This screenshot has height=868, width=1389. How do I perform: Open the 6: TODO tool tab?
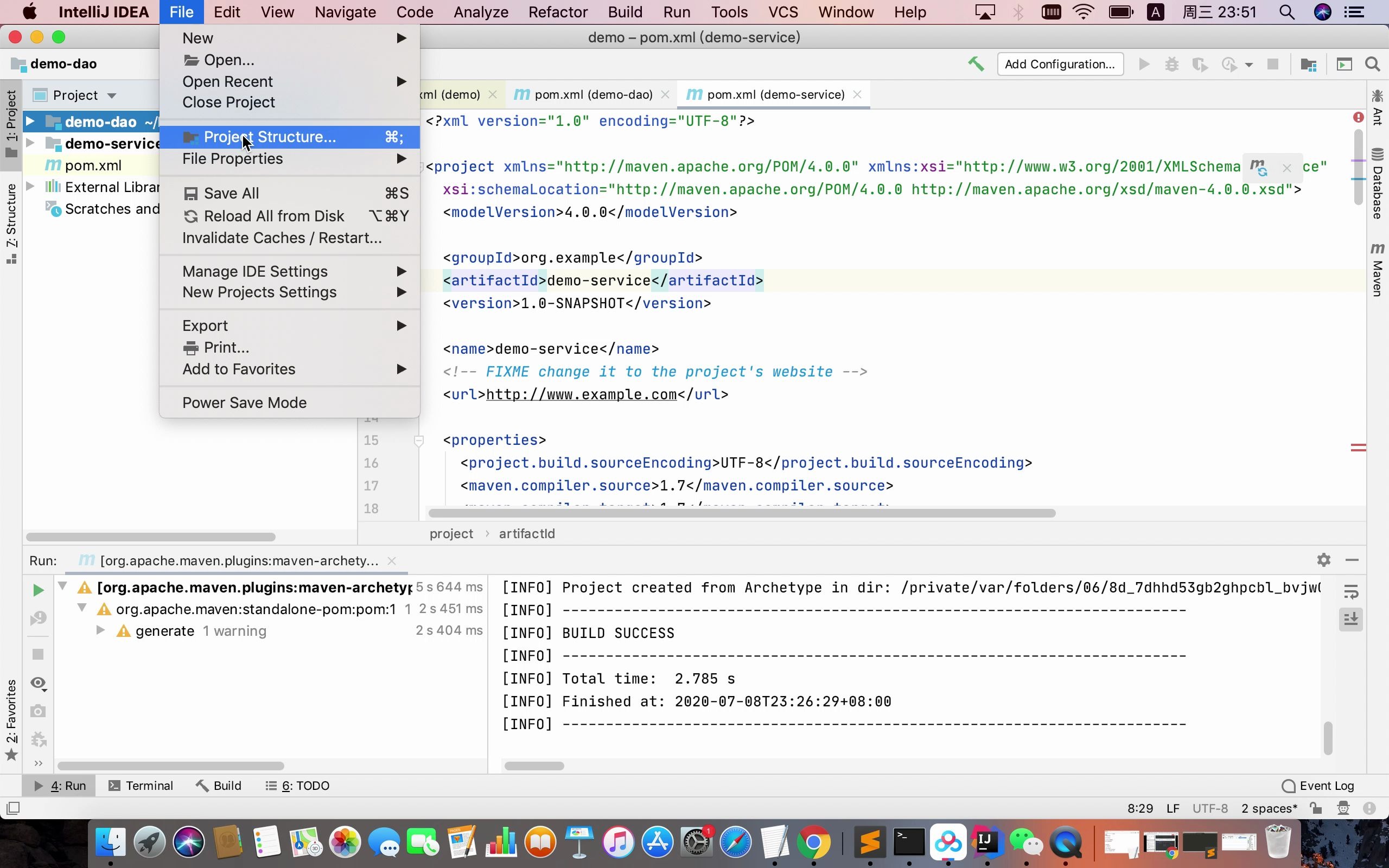click(297, 786)
